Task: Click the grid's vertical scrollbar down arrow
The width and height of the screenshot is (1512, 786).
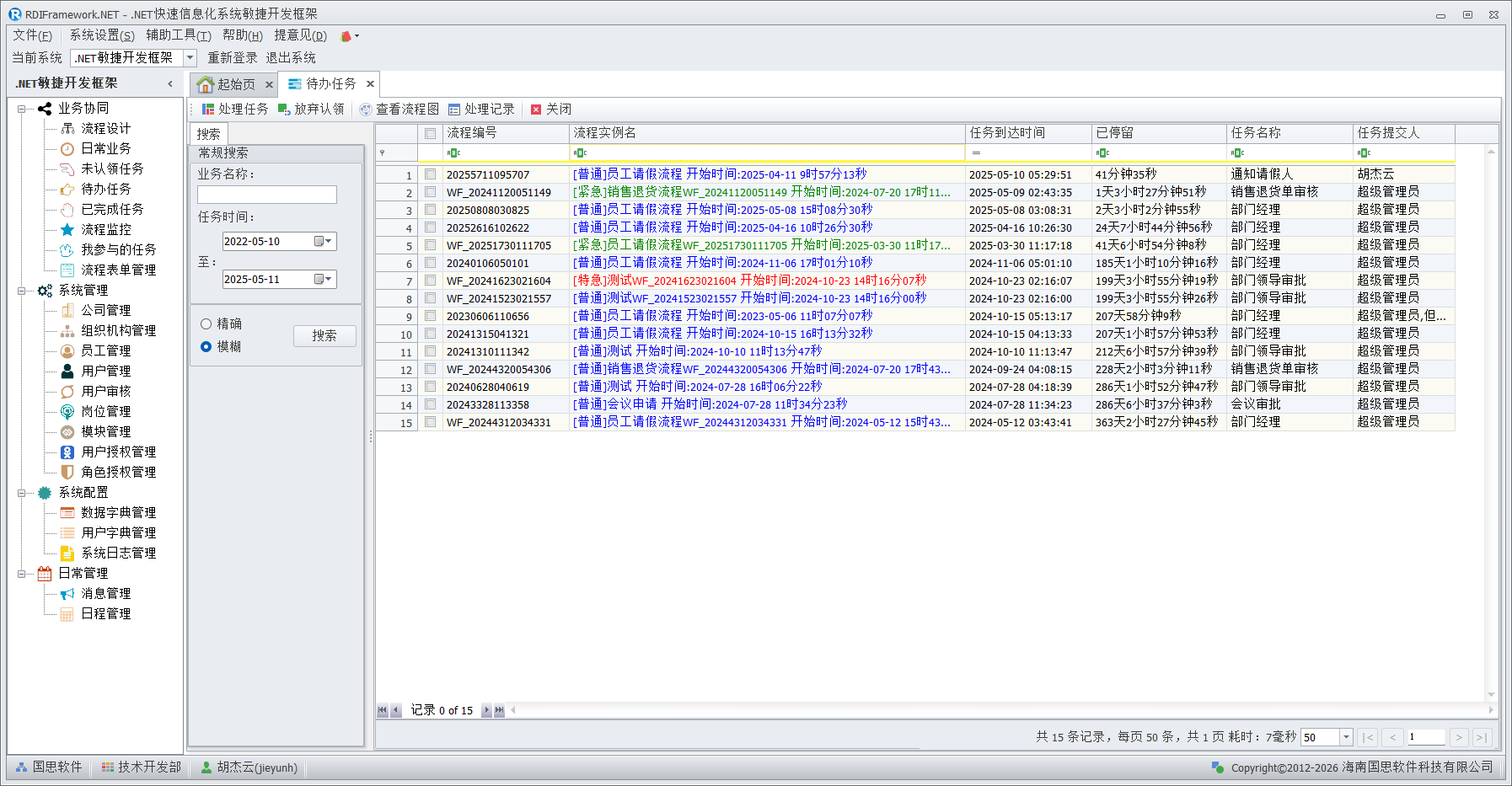Action: coord(1491,695)
